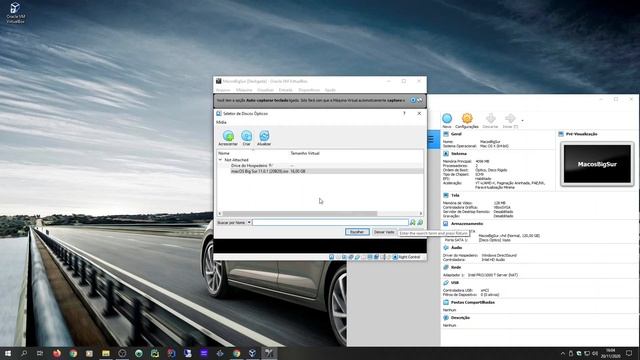640x360 pixels.
Task: Click the taskbar search icon
Action: pyautogui.click(x=24, y=353)
